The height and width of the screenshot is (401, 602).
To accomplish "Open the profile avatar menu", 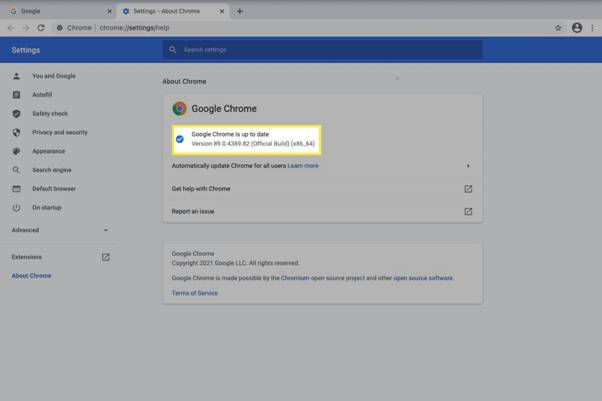I will click(x=577, y=28).
